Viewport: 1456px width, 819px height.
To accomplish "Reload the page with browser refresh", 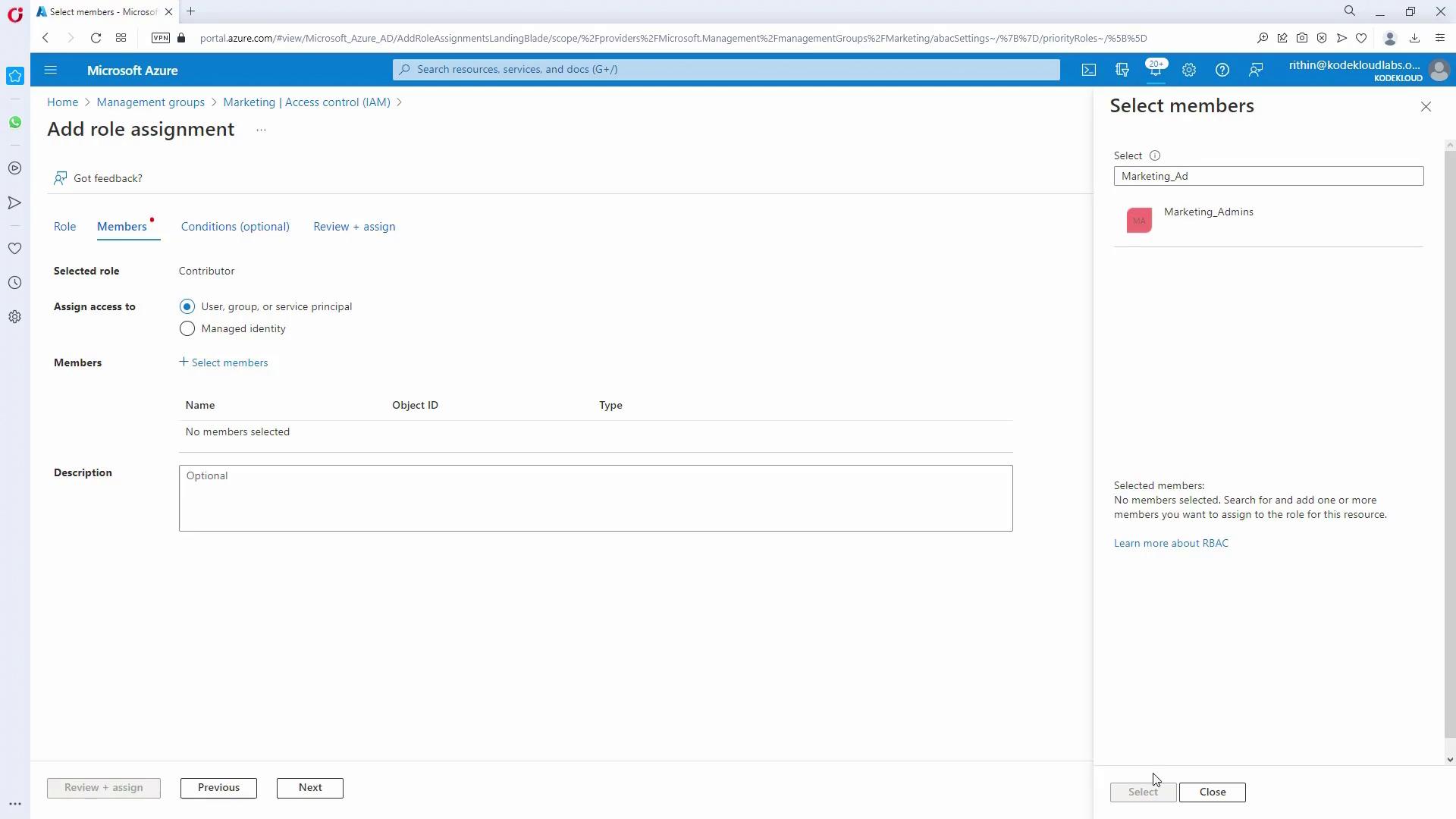I will tap(96, 38).
